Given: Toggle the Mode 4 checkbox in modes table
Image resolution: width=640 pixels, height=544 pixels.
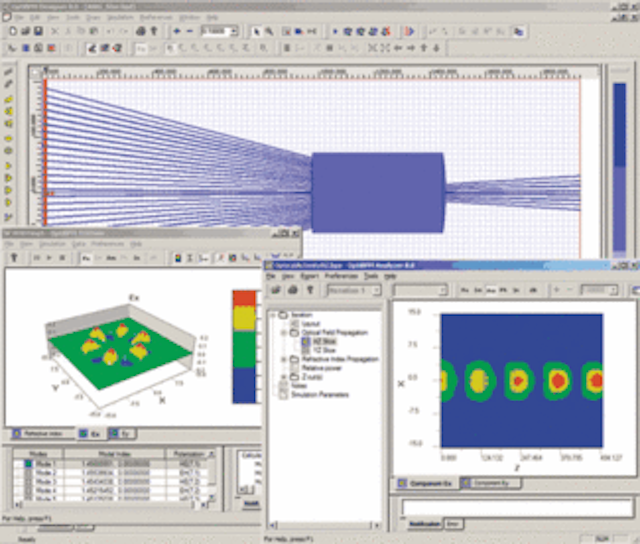Looking at the screenshot, I should (x=28, y=490).
